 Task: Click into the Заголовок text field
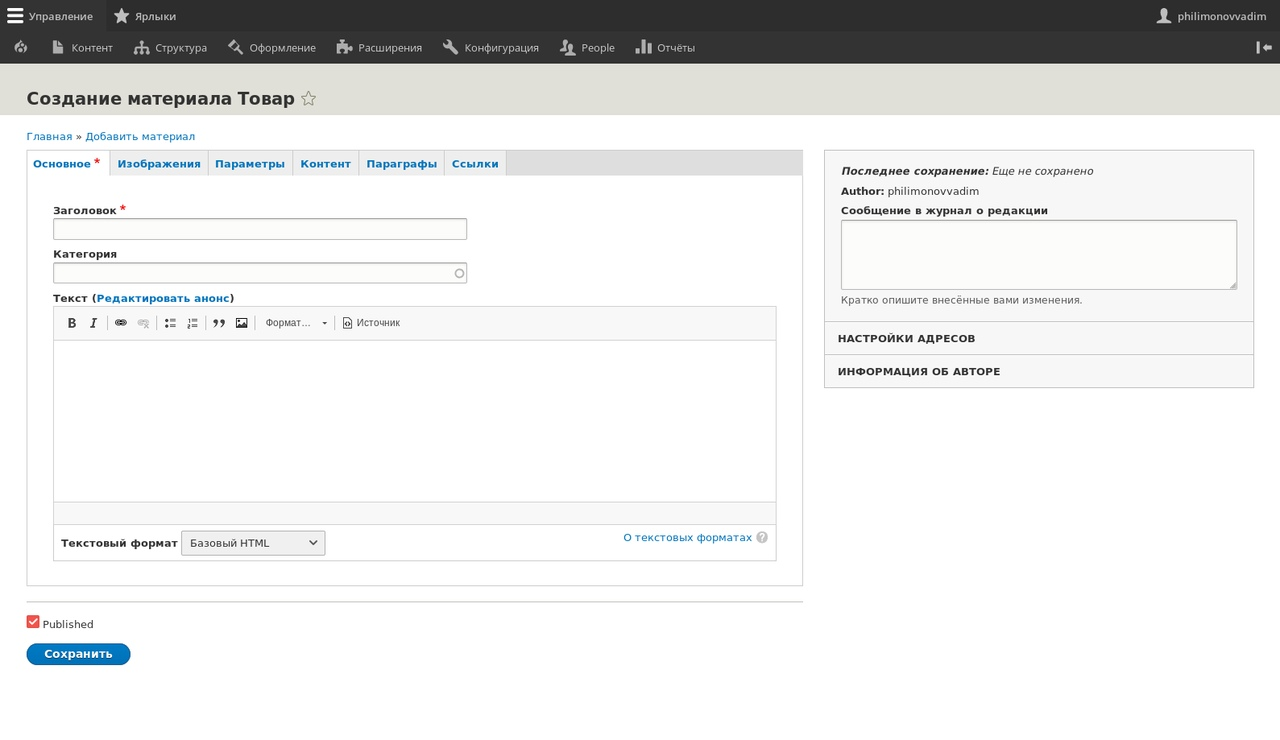[x=260, y=229]
